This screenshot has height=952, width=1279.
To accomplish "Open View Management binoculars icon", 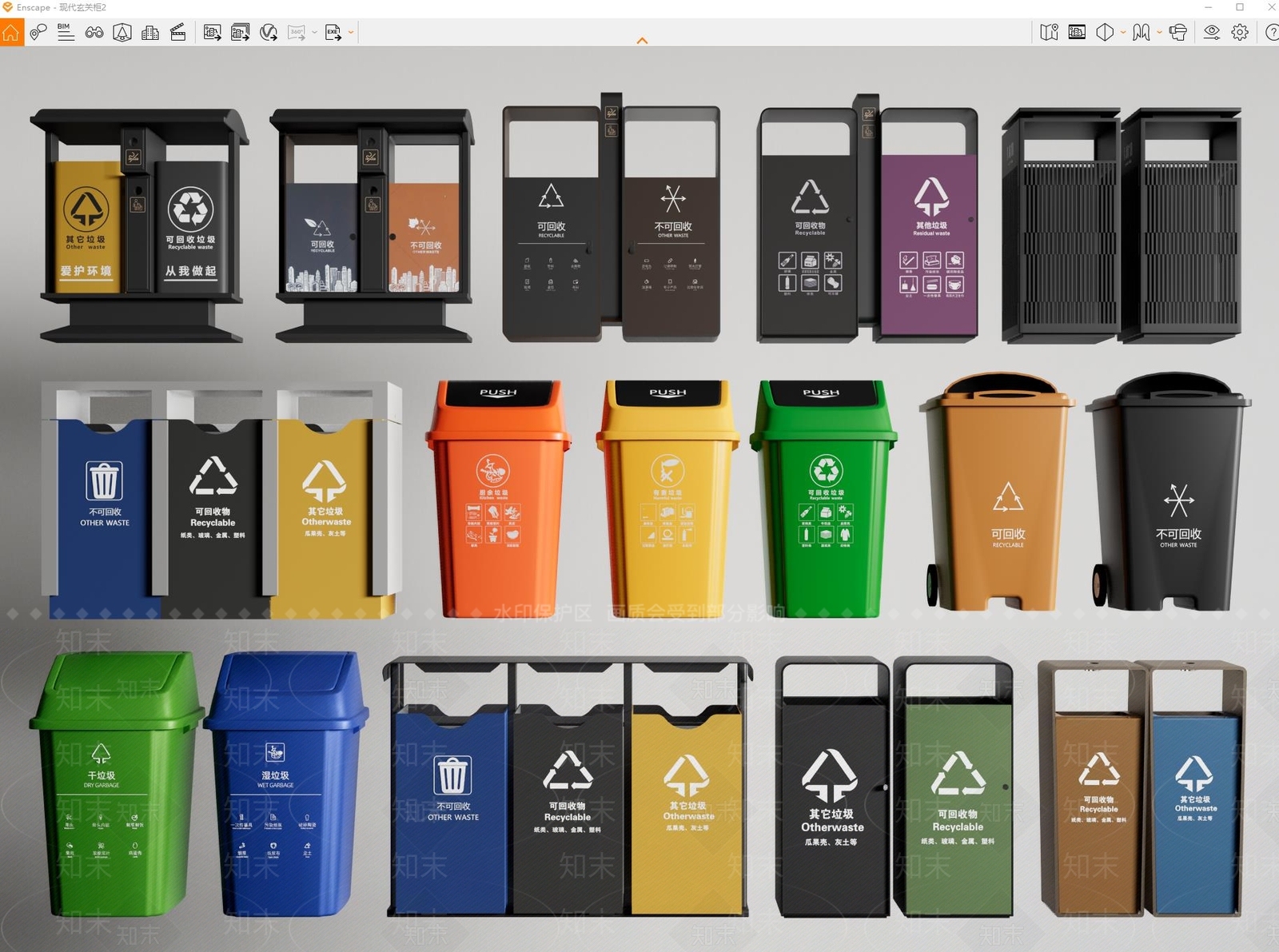I will (x=94, y=33).
